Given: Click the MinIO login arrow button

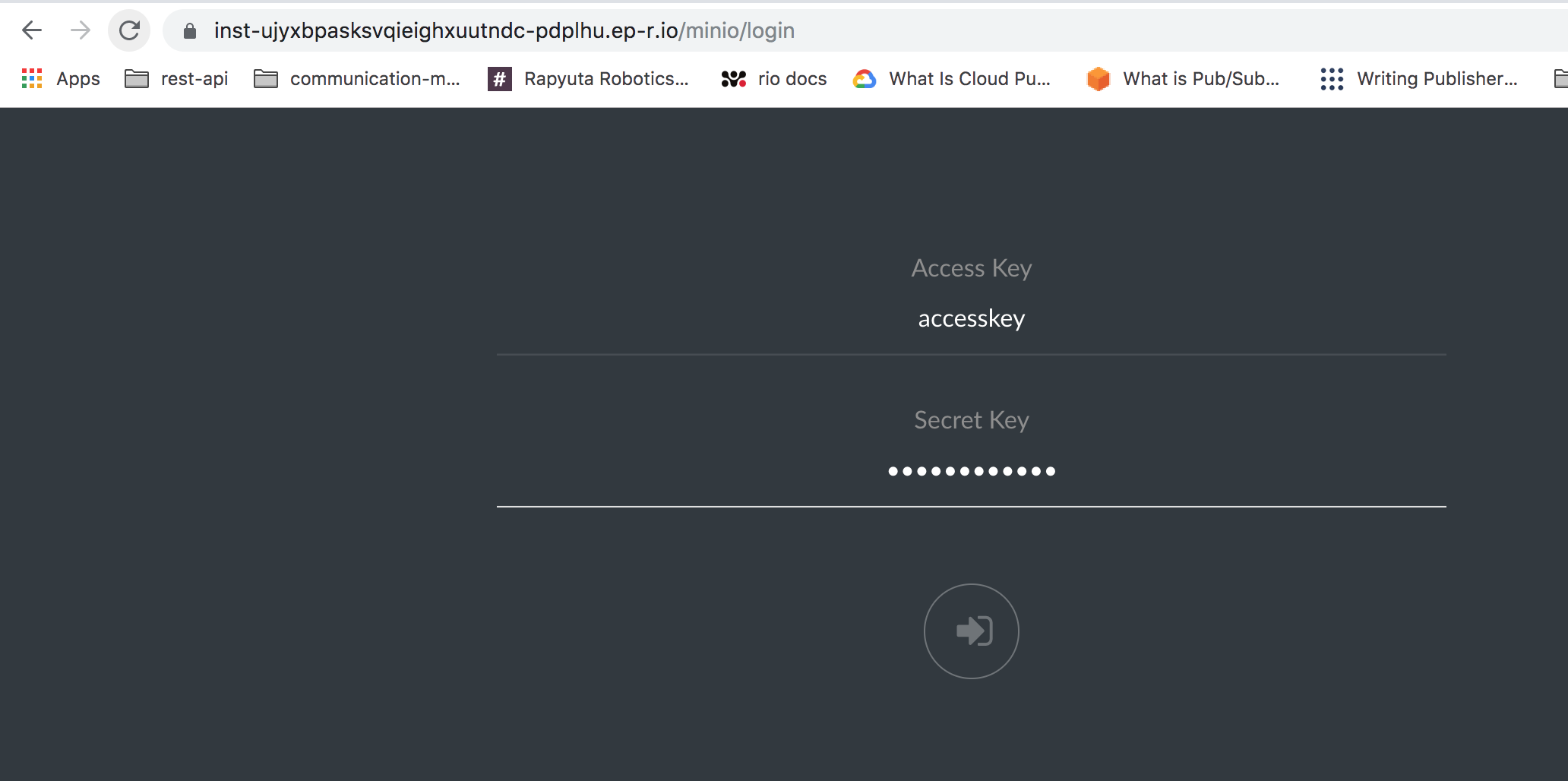Looking at the screenshot, I should [971, 631].
